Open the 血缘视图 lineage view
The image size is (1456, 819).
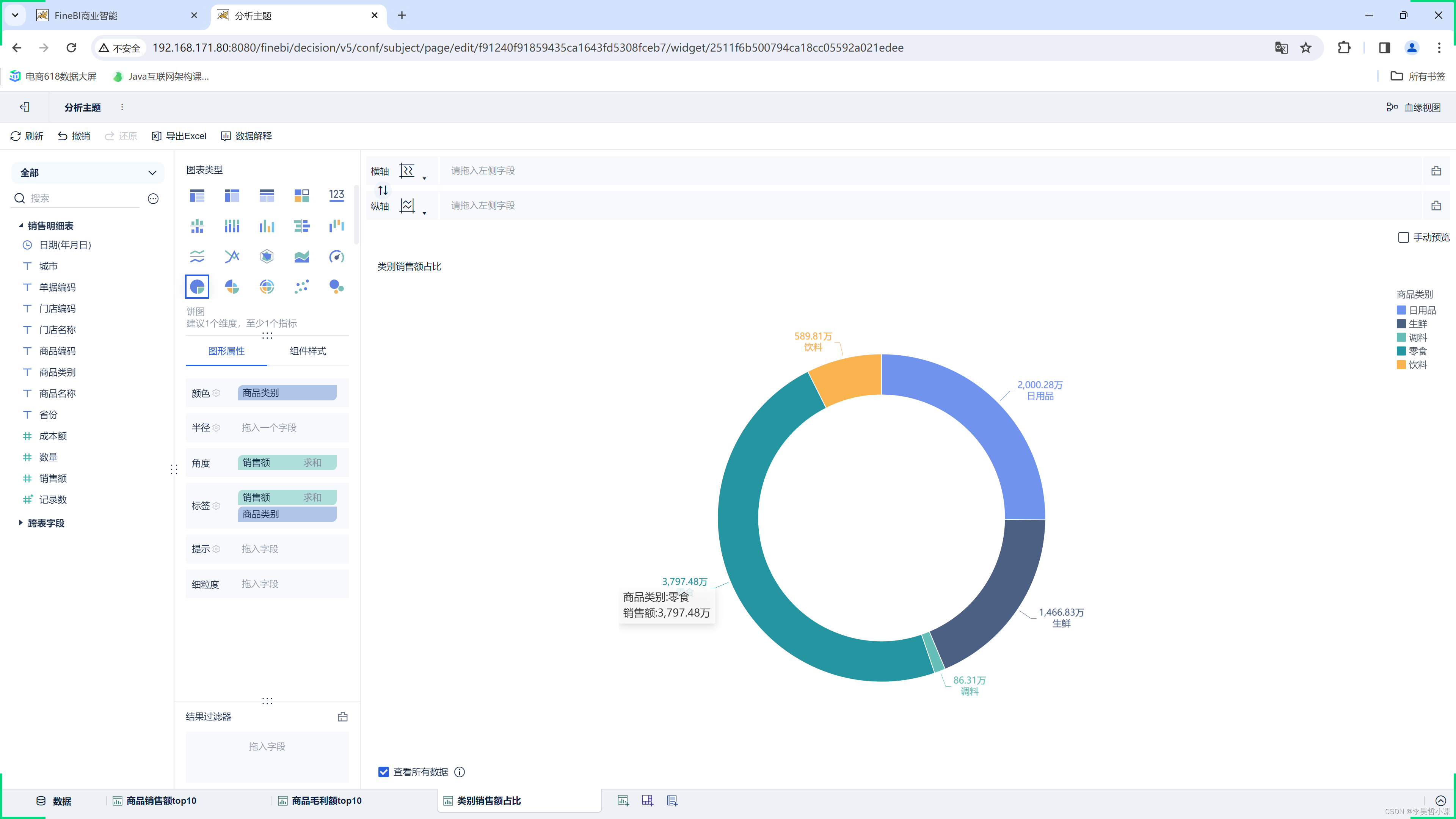(x=1414, y=107)
